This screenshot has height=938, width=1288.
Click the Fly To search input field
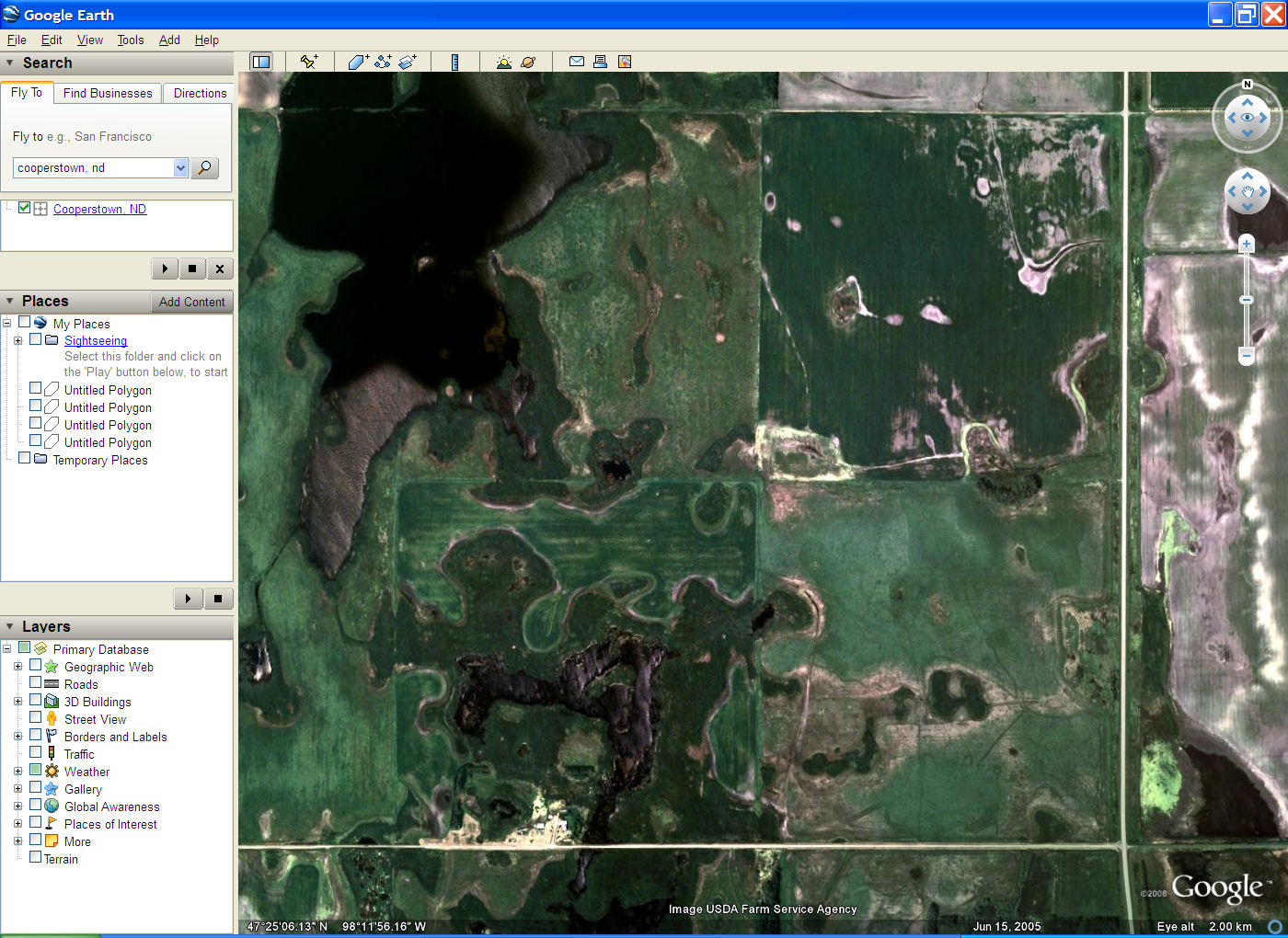pos(94,168)
